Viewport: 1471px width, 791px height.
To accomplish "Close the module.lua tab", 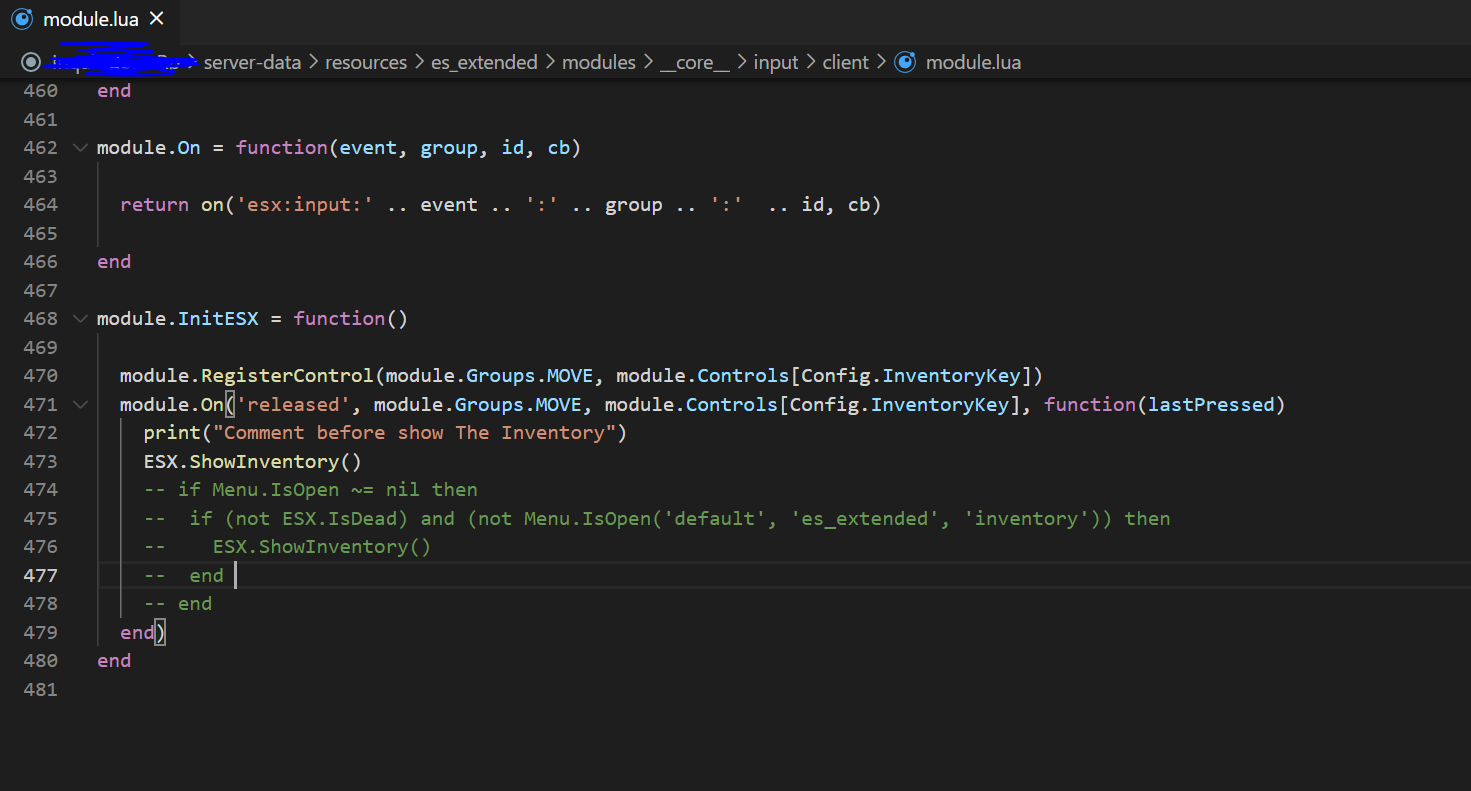I will pyautogui.click(x=156, y=17).
